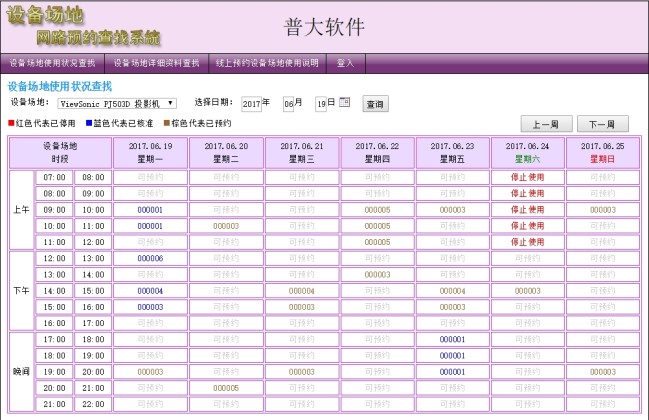This screenshot has height=420, width=649.
Task: Click 停止使用 Saturday 11:00-12:00 cell
Action: pyautogui.click(x=528, y=242)
